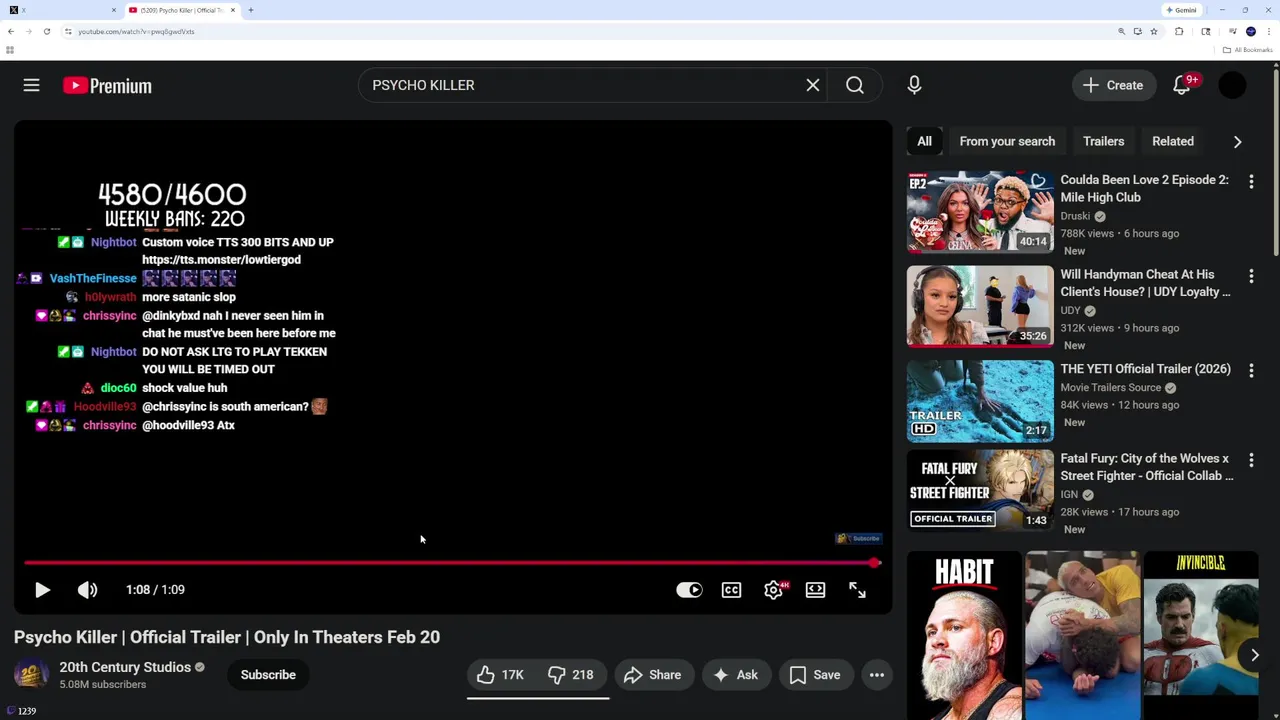The height and width of the screenshot is (720, 1280).
Task: Close the Psycho Killer browser tab
Action: [233, 10]
